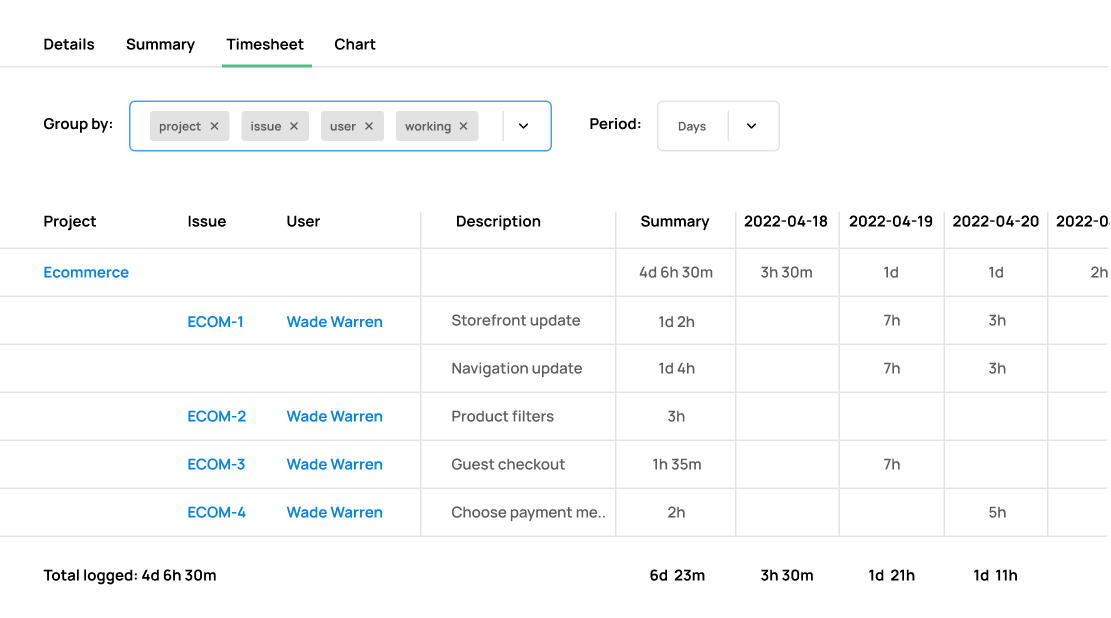This screenshot has height=618, width=1111.
Task: Open issue ECOM-4
Action: [x=217, y=512]
